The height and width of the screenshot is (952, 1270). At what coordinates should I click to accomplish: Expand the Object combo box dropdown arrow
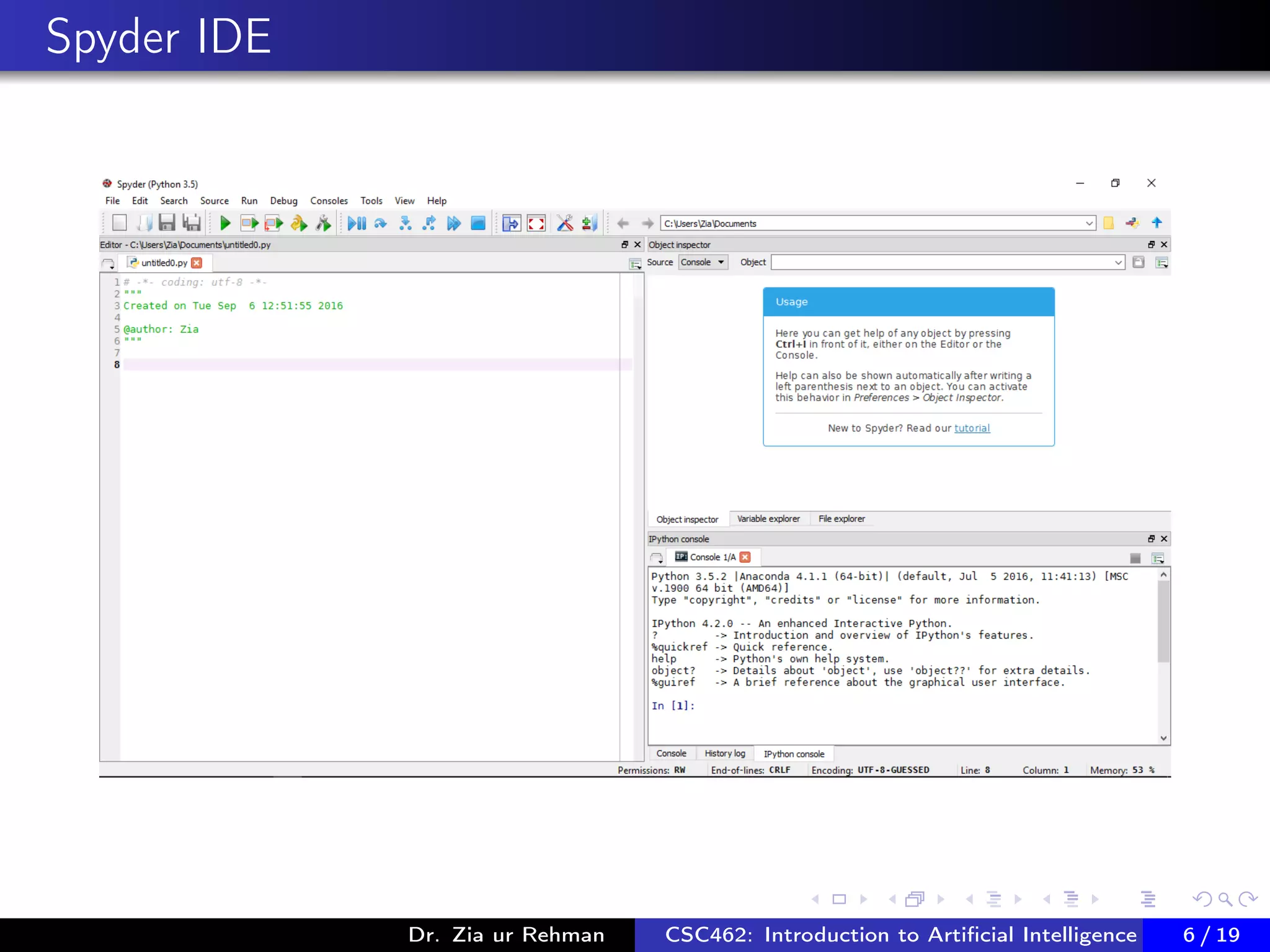click(x=1118, y=262)
